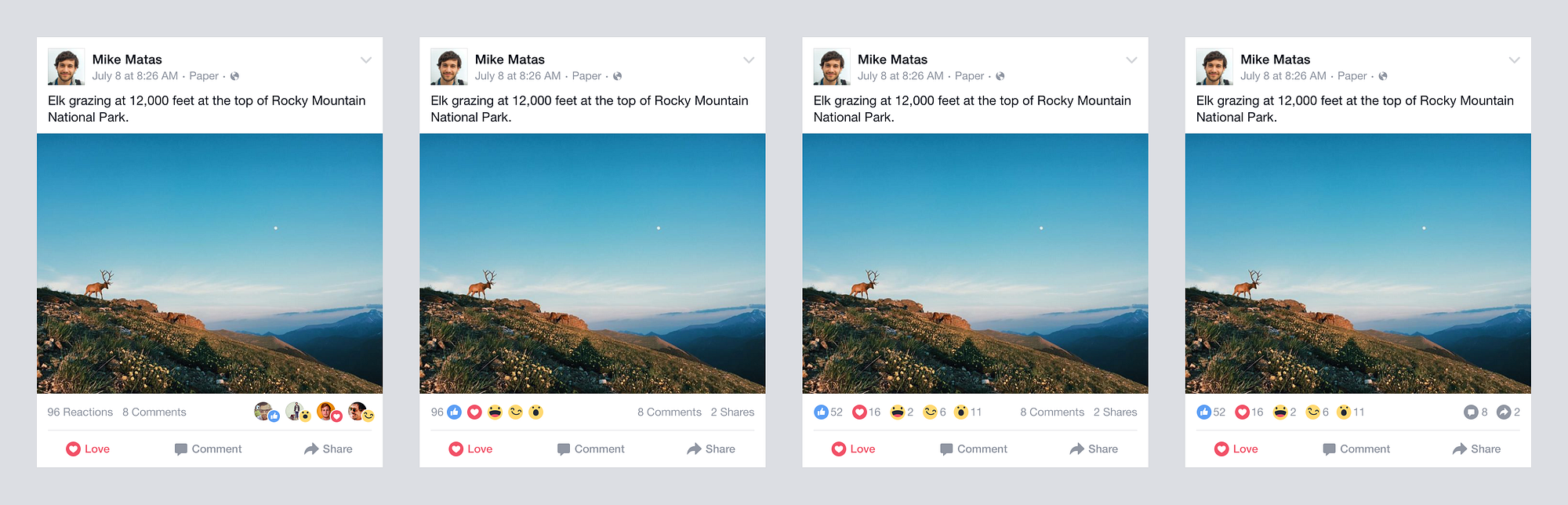Click the share arrow icon showing 2 in fourth post

1503,412
